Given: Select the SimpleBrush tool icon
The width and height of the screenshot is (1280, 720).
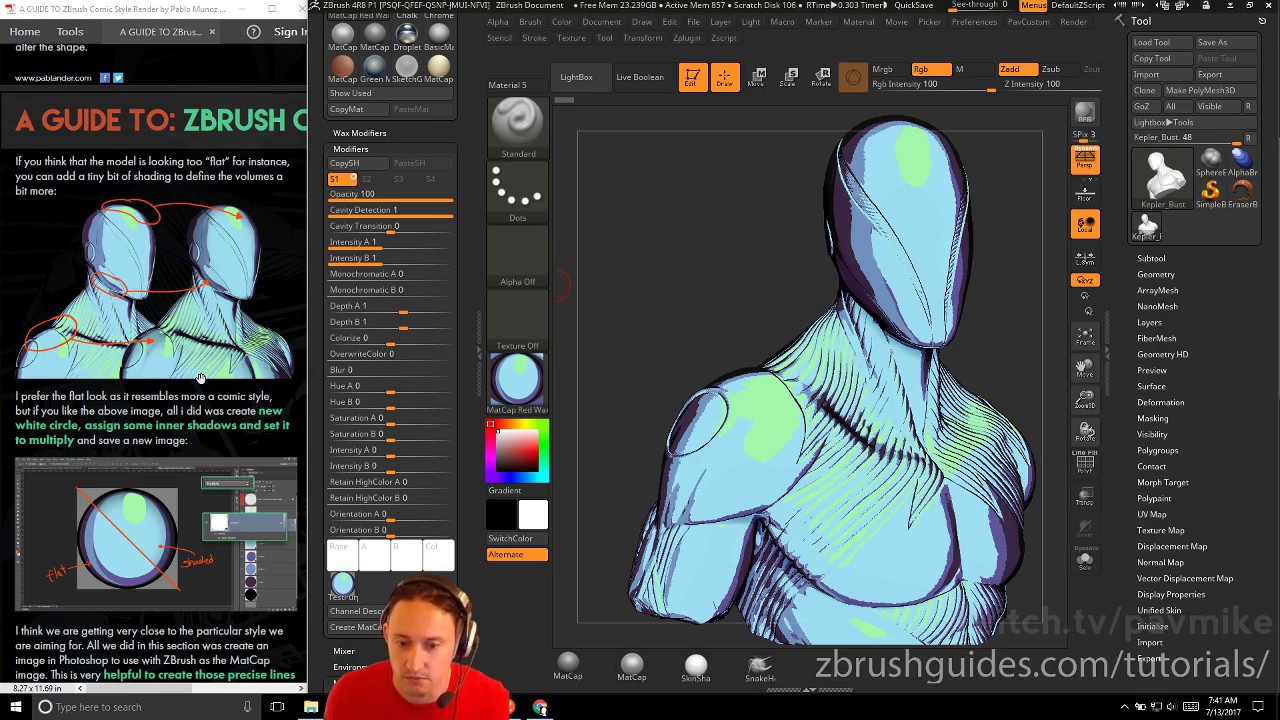Looking at the screenshot, I should point(1211,192).
